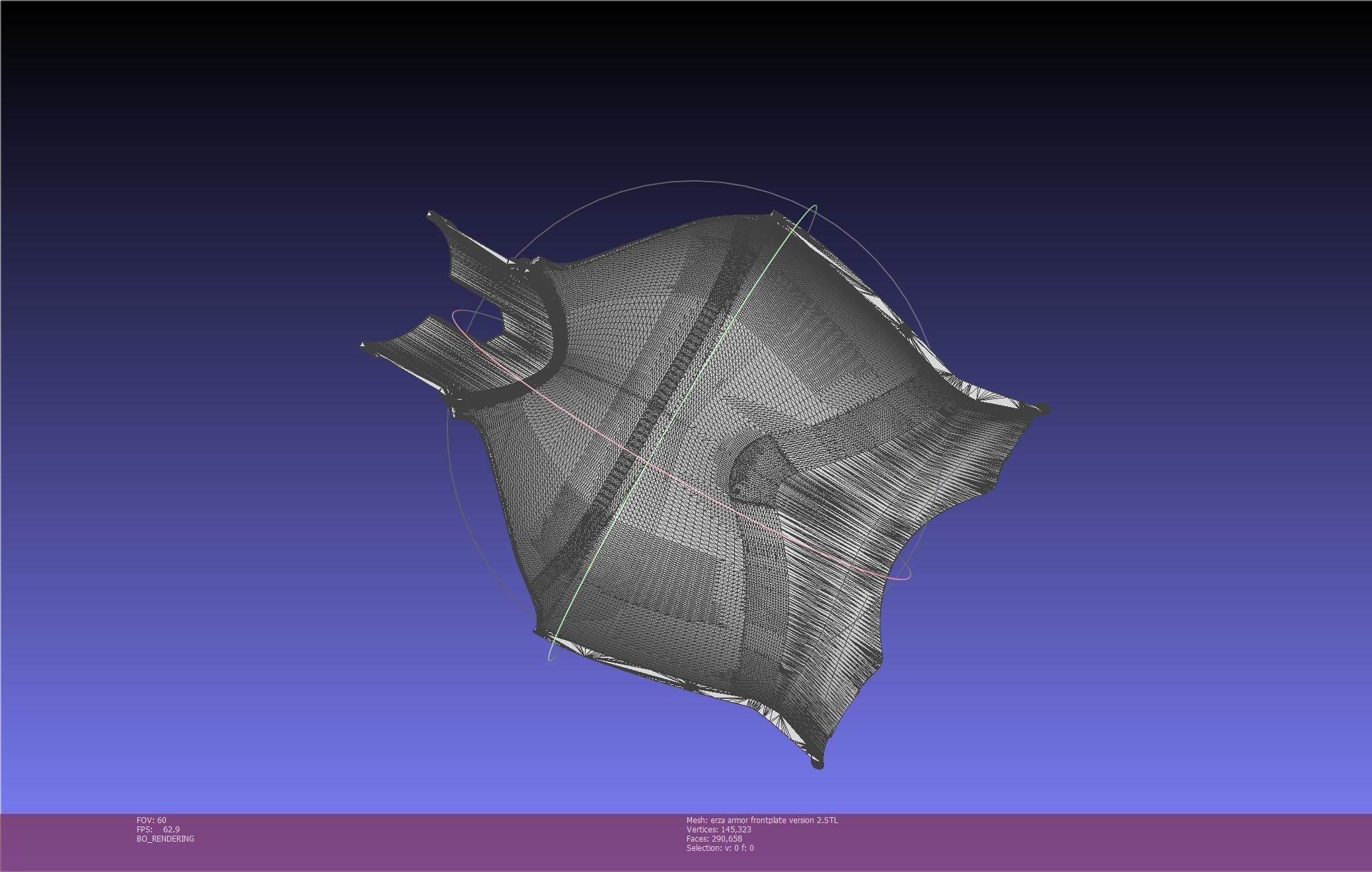Click the Selection: v: 0 f: 0 text
This screenshot has width=1372, height=872.
tap(720, 848)
